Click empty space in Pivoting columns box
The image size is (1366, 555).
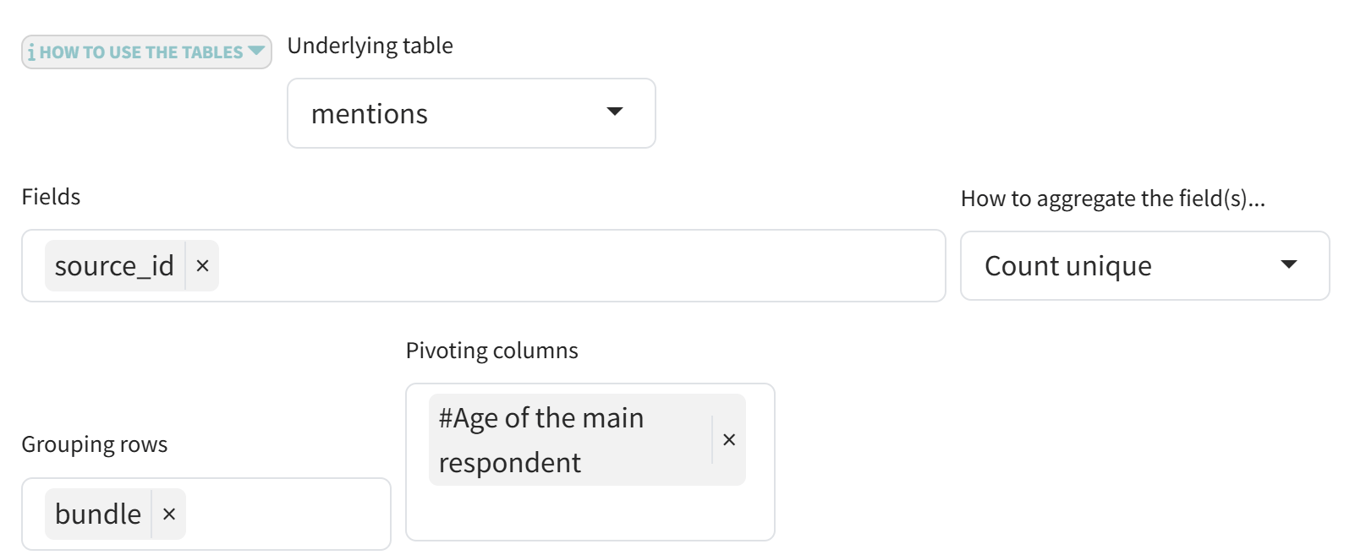click(x=590, y=513)
